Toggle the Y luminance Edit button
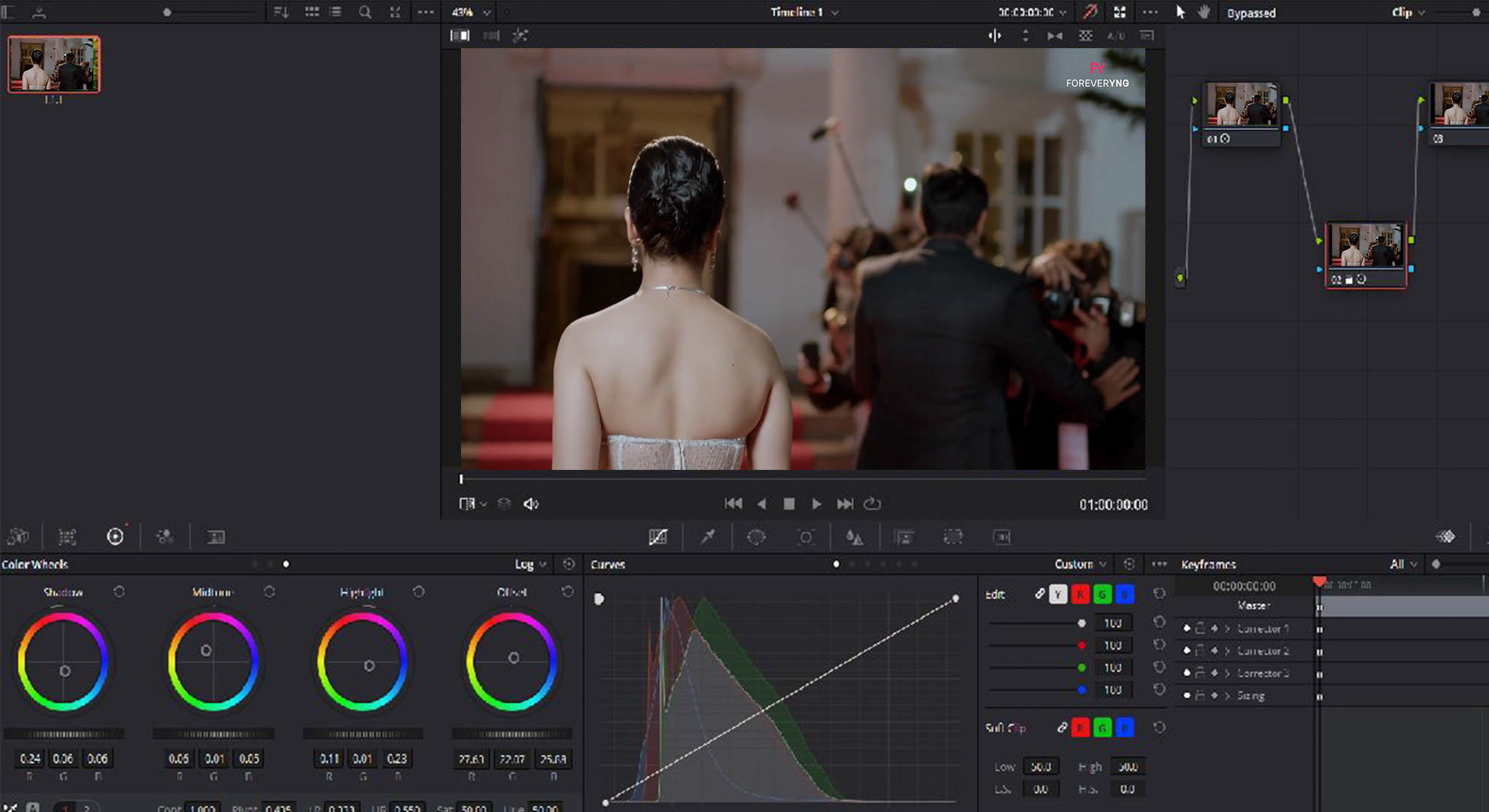The height and width of the screenshot is (812, 1489). click(1058, 595)
